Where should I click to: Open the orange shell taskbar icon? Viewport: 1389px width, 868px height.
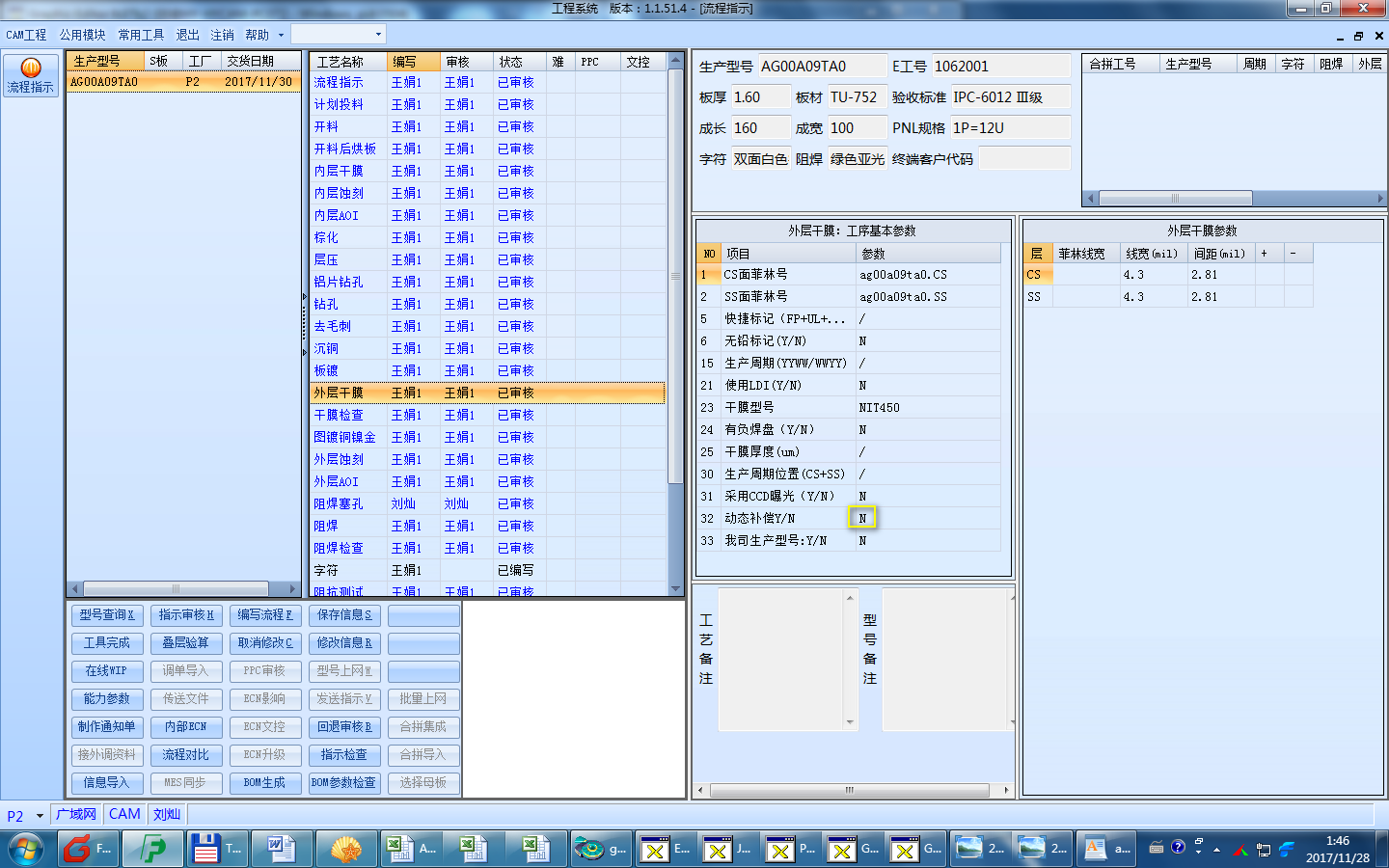[345, 849]
